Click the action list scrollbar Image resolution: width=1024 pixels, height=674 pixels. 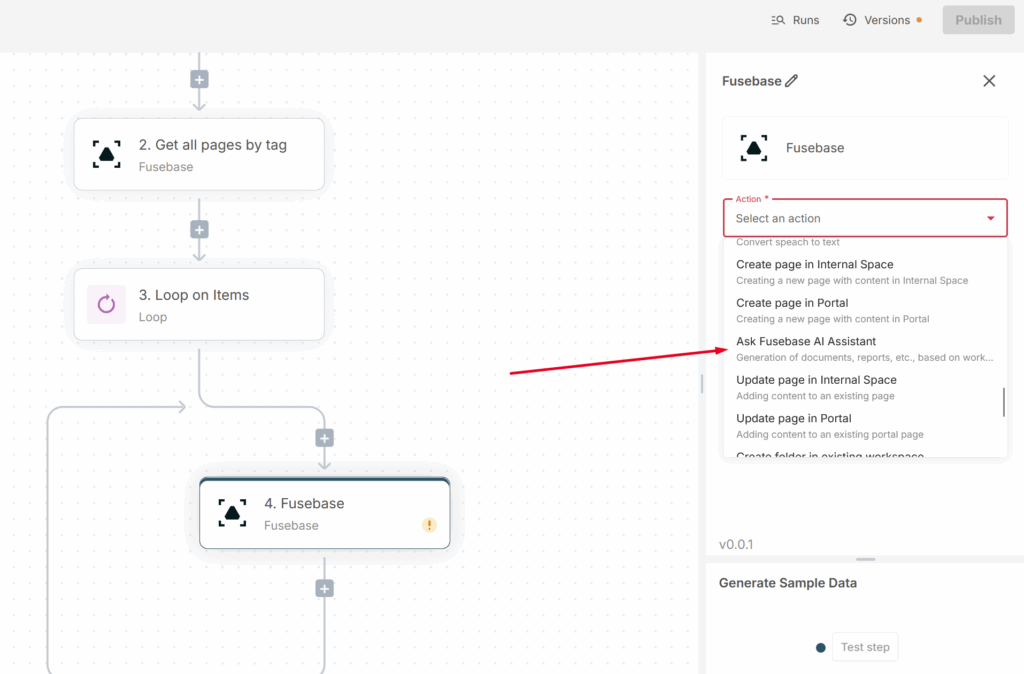[x=1004, y=402]
